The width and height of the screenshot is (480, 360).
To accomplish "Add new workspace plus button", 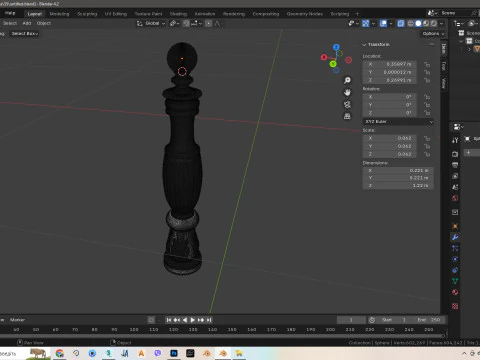I will [x=357, y=14].
